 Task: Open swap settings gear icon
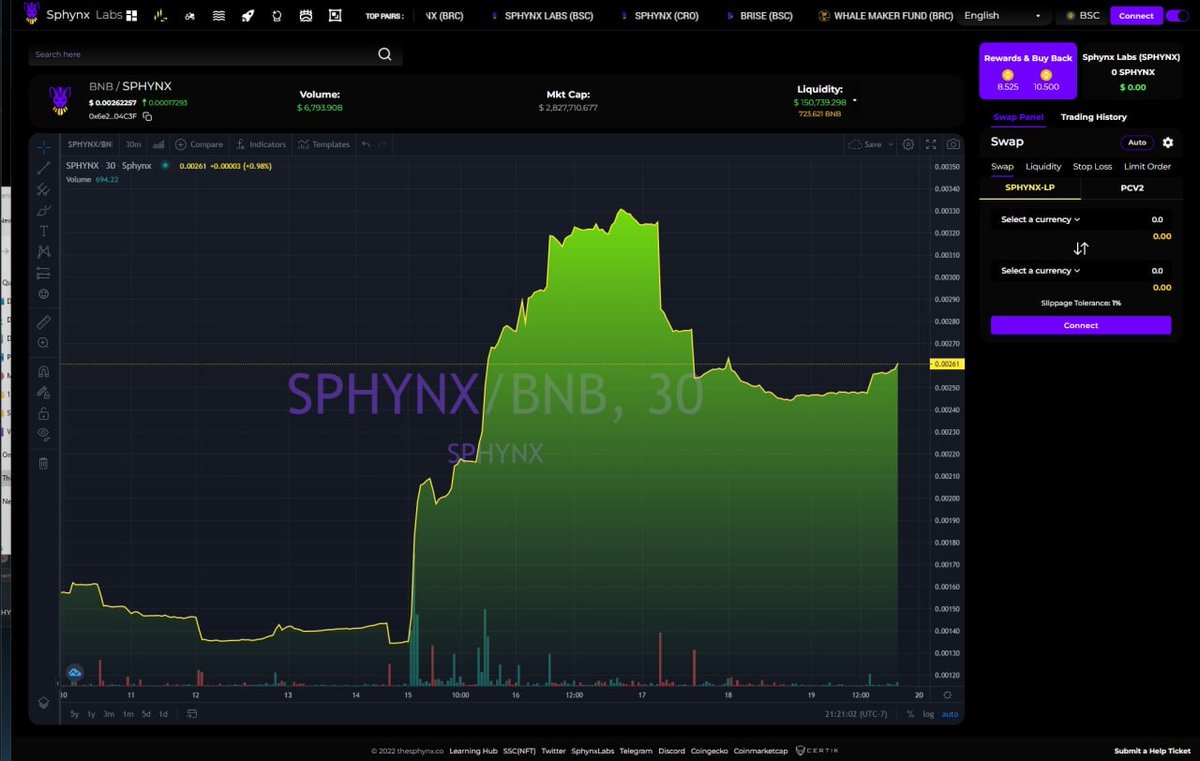click(x=1167, y=142)
